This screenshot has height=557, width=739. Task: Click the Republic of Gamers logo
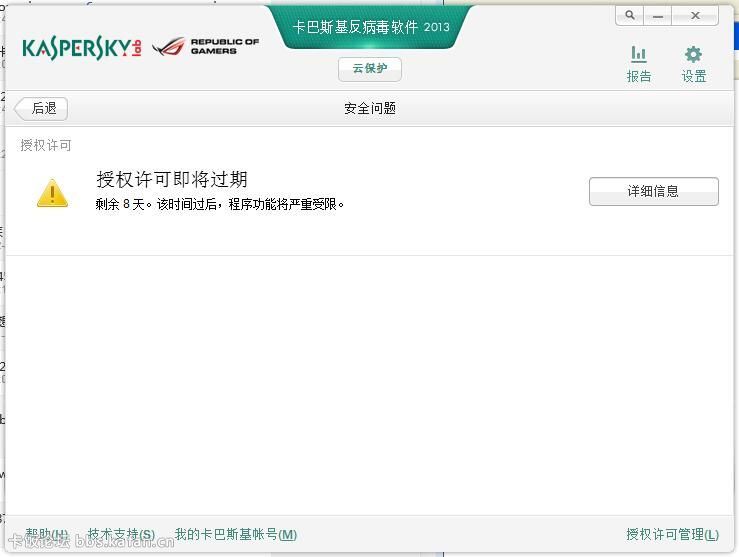pos(206,47)
